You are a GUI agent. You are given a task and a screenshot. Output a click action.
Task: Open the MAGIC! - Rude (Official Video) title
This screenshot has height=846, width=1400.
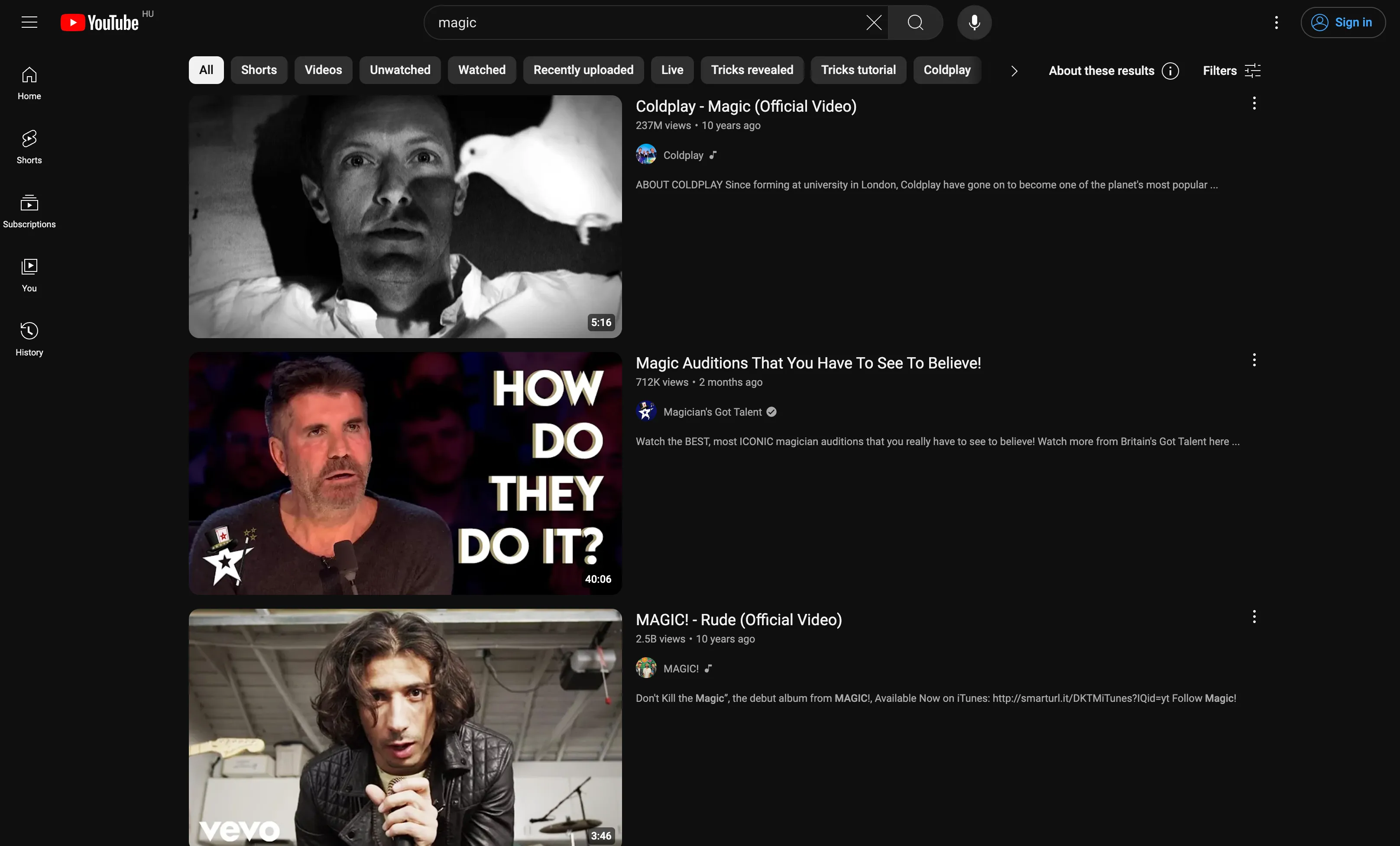[x=739, y=620]
